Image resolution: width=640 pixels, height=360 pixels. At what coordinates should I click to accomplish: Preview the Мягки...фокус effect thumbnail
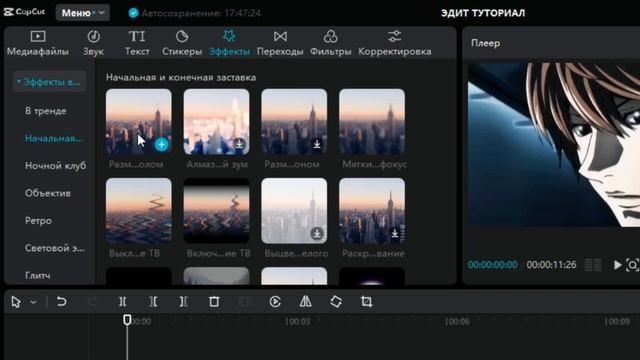tap(372, 122)
